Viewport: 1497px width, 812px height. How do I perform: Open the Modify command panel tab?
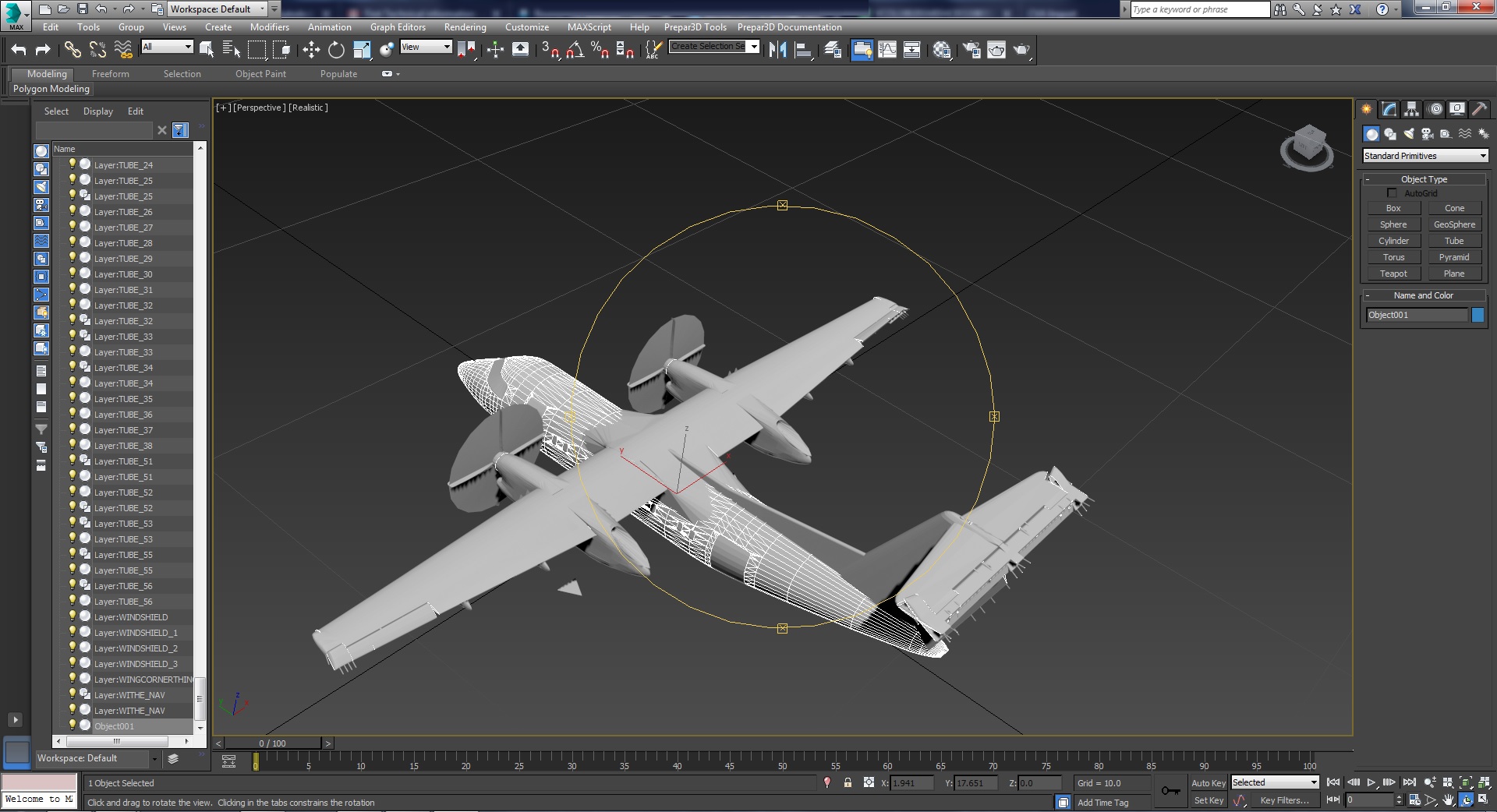point(1389,109)
